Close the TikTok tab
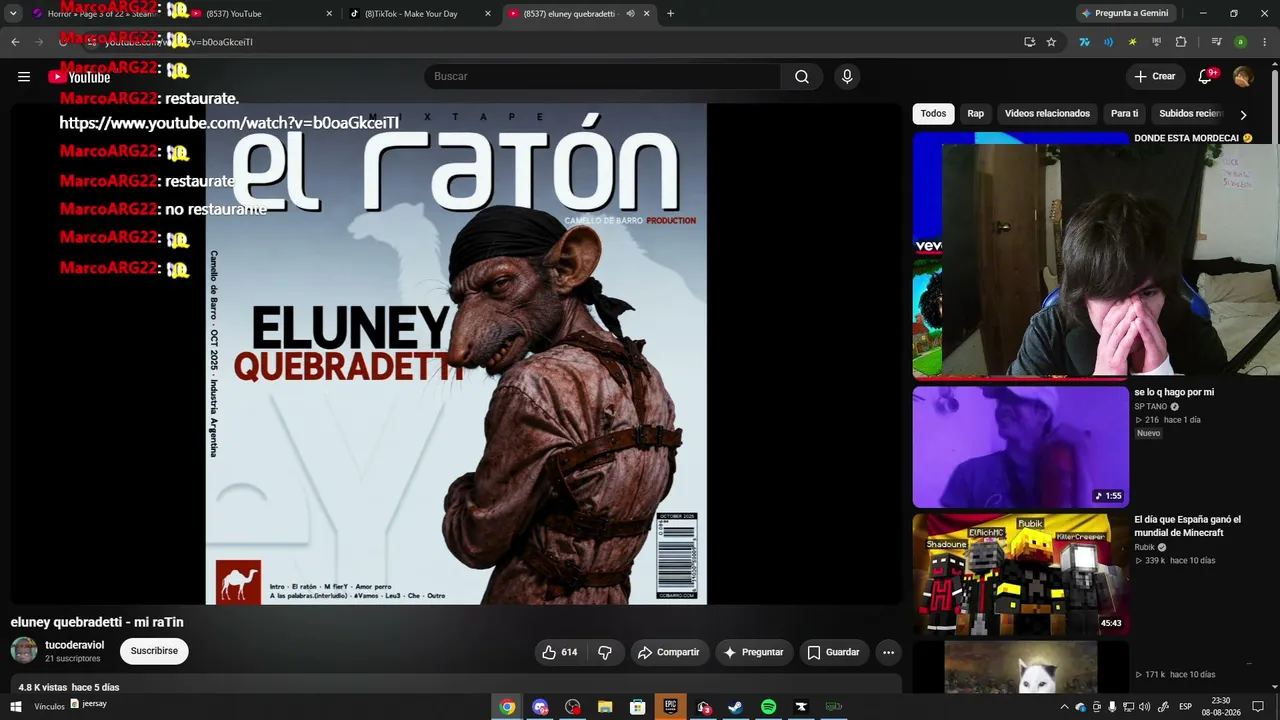 tap(488, 14)
